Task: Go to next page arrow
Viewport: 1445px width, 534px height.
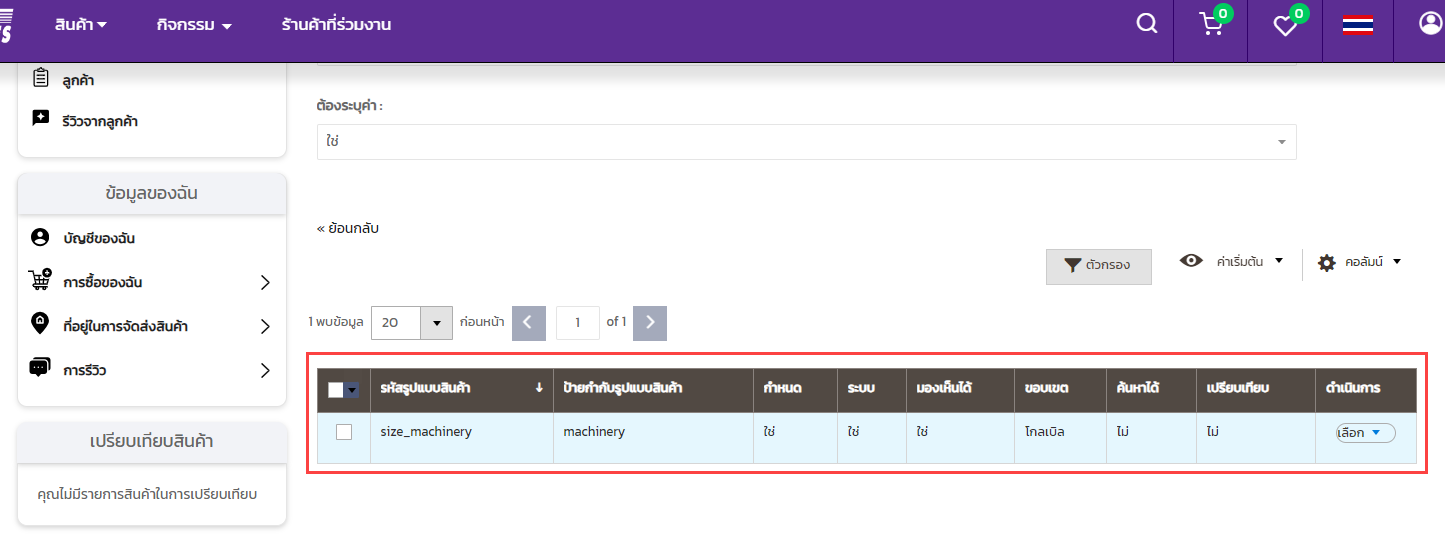Action: point(650,323)
